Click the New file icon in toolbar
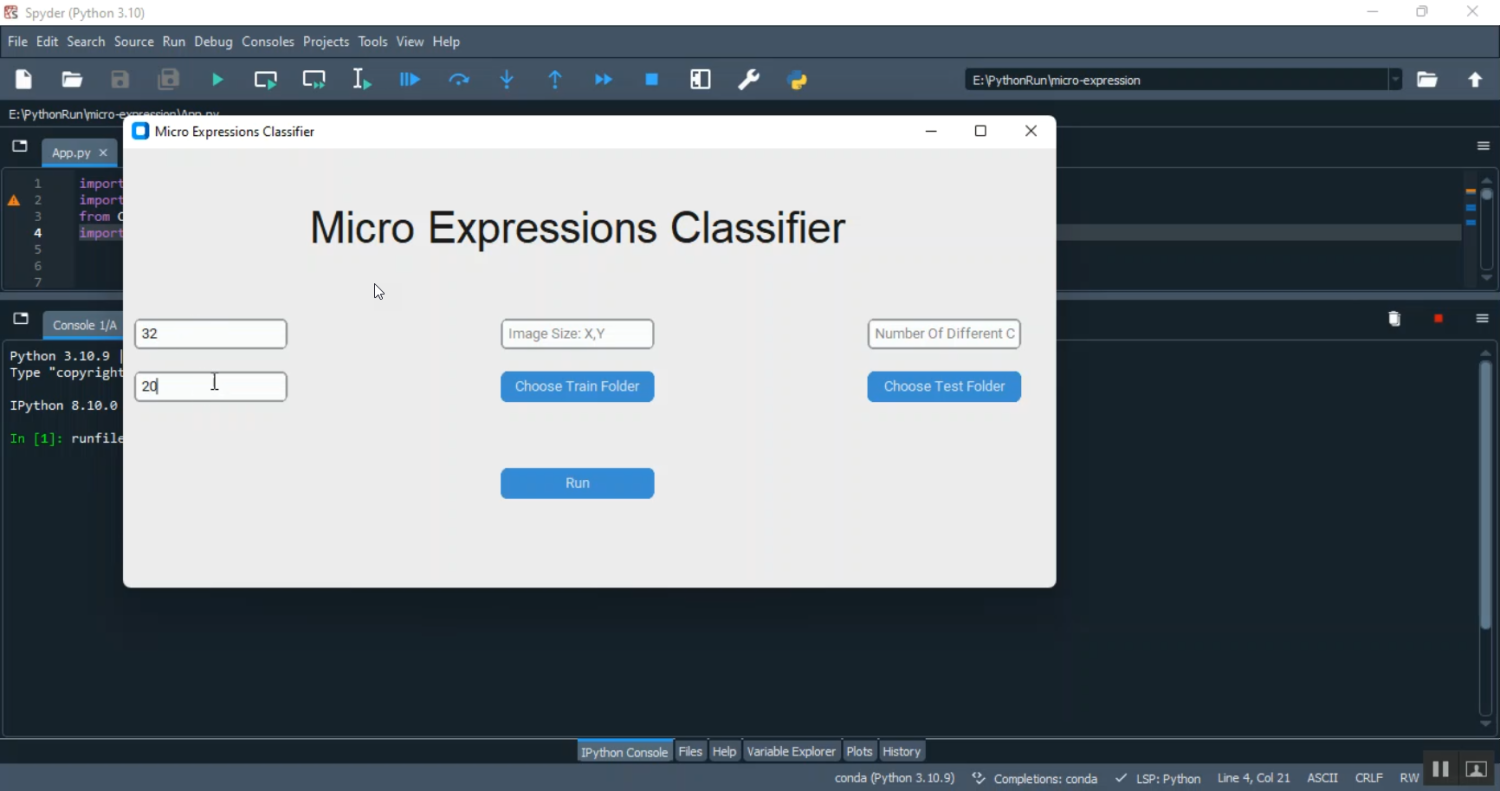 24,80
